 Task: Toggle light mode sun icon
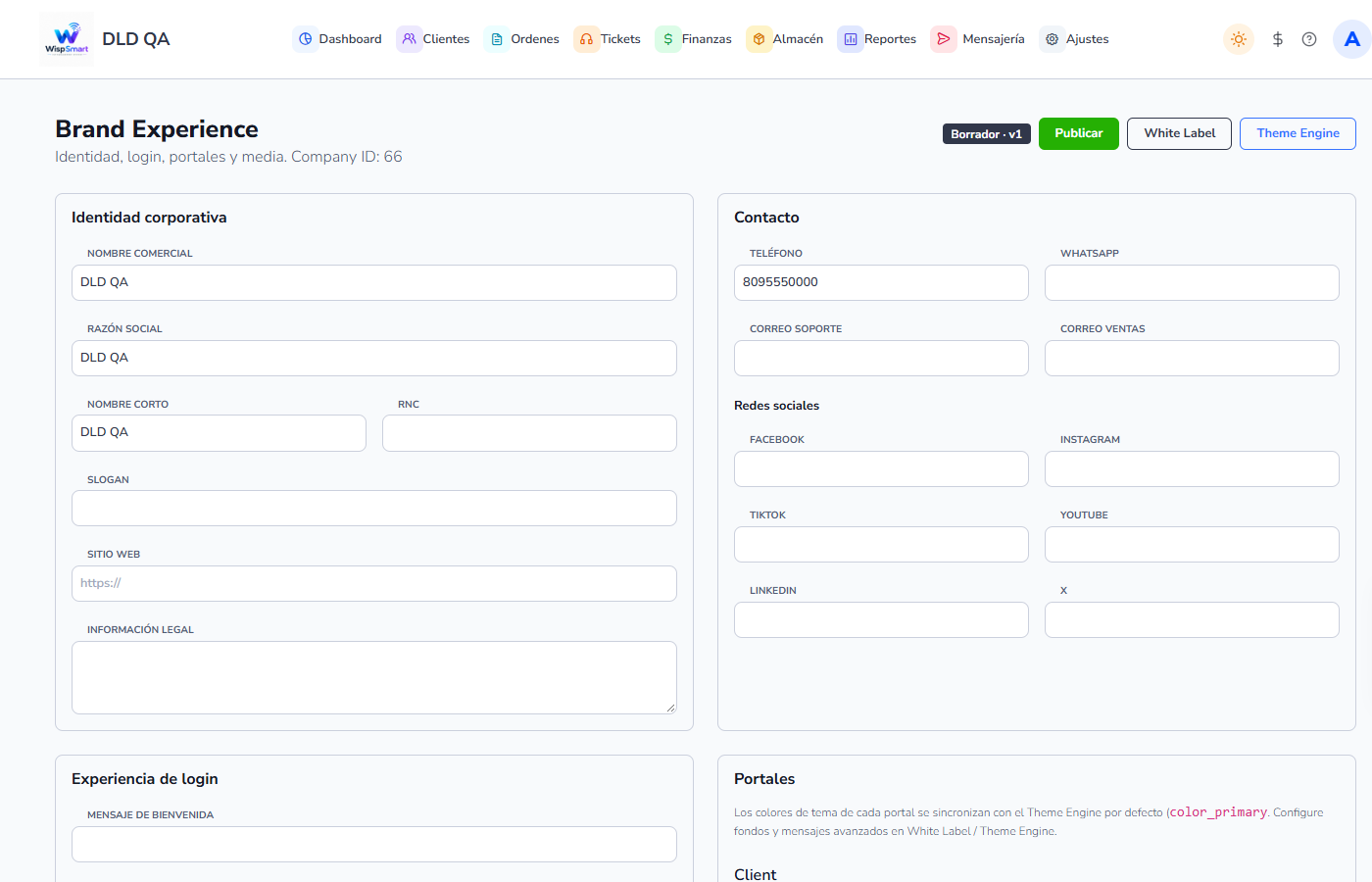pyautogui.click(x=1239, y=39)
